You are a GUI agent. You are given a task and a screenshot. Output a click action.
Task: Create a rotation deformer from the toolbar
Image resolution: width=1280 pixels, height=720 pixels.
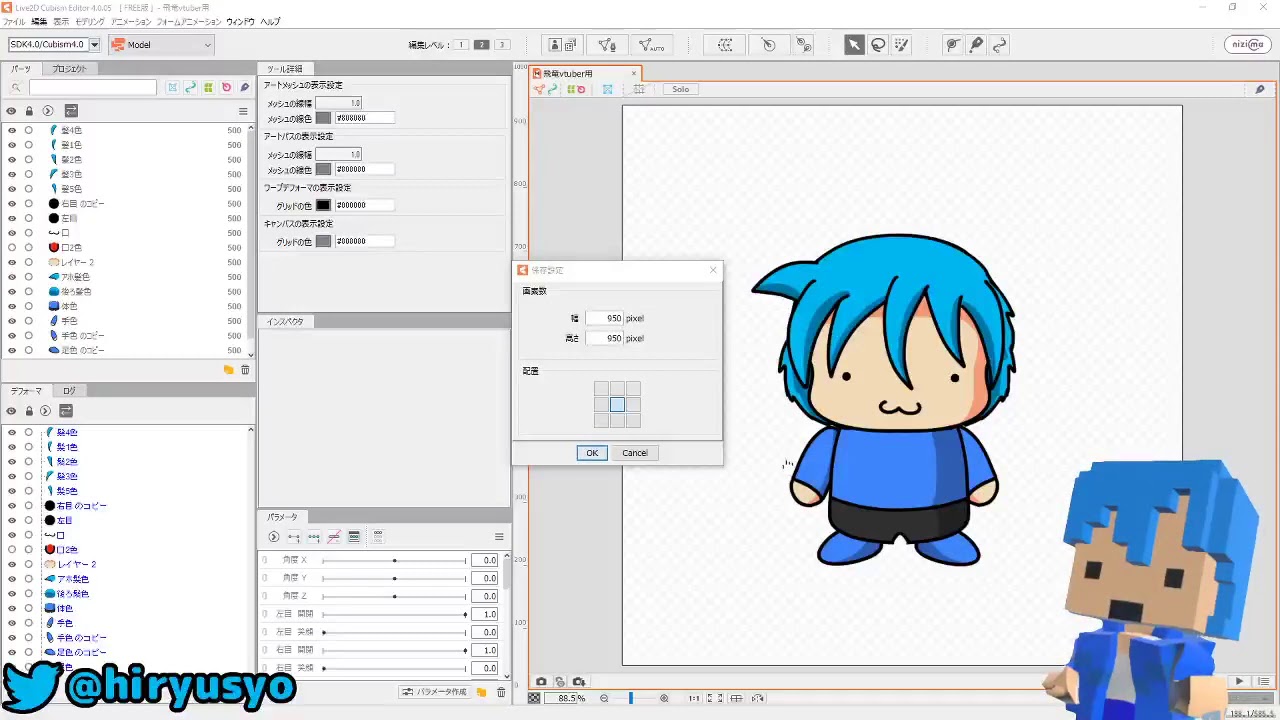click(x=768, y=45)
